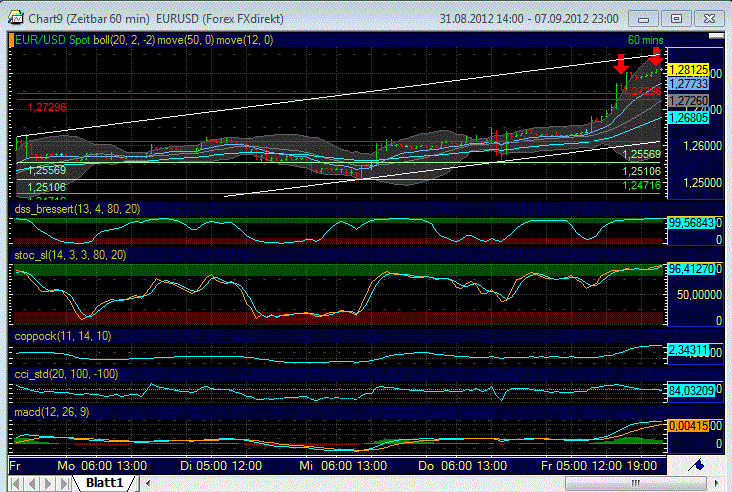Click the Mi day label on time axis
This screenshot has height=492, width=732.
pyautogui.click(x=306, y=466)
